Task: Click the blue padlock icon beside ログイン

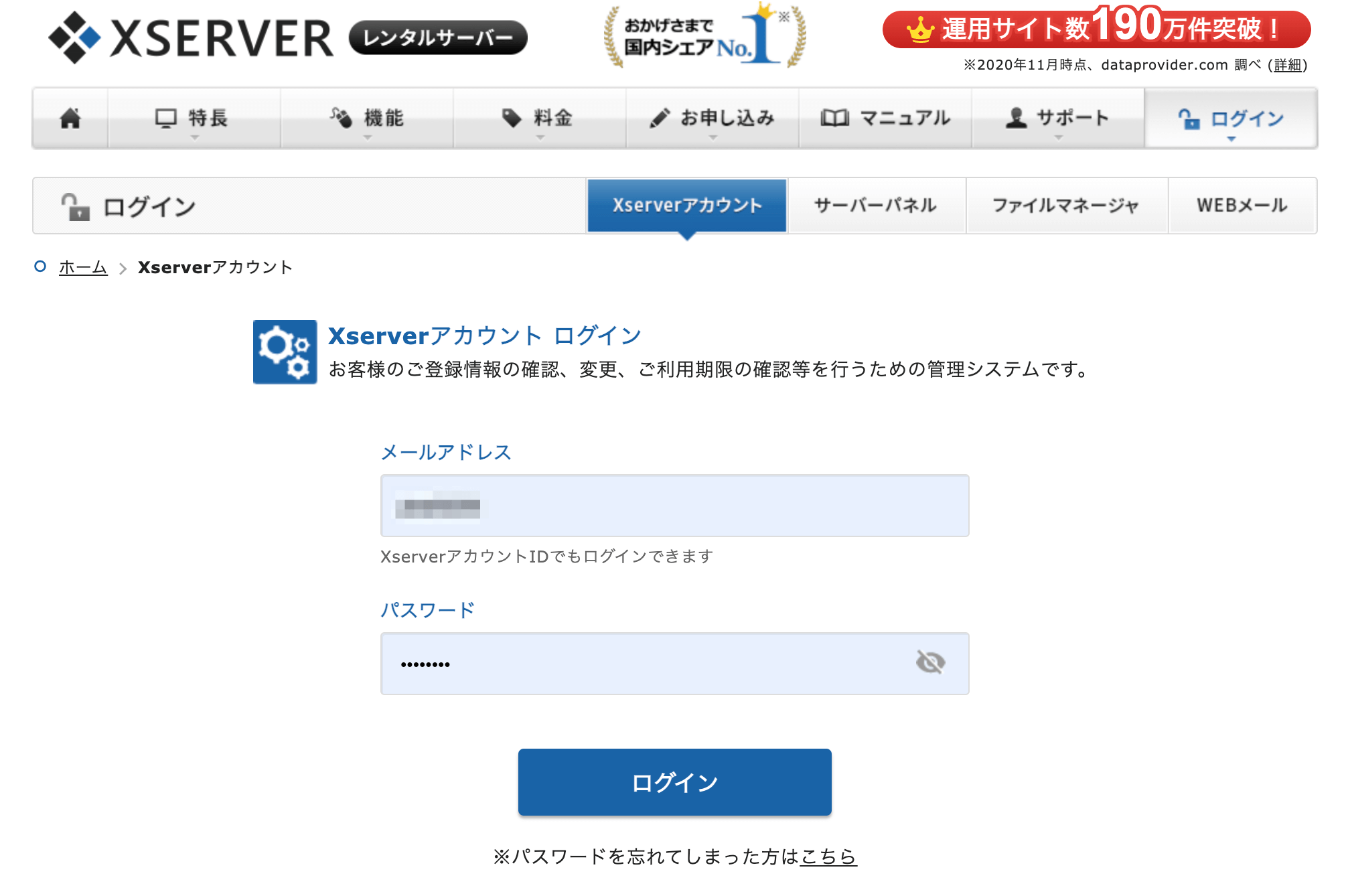Action: (1189, 119)
